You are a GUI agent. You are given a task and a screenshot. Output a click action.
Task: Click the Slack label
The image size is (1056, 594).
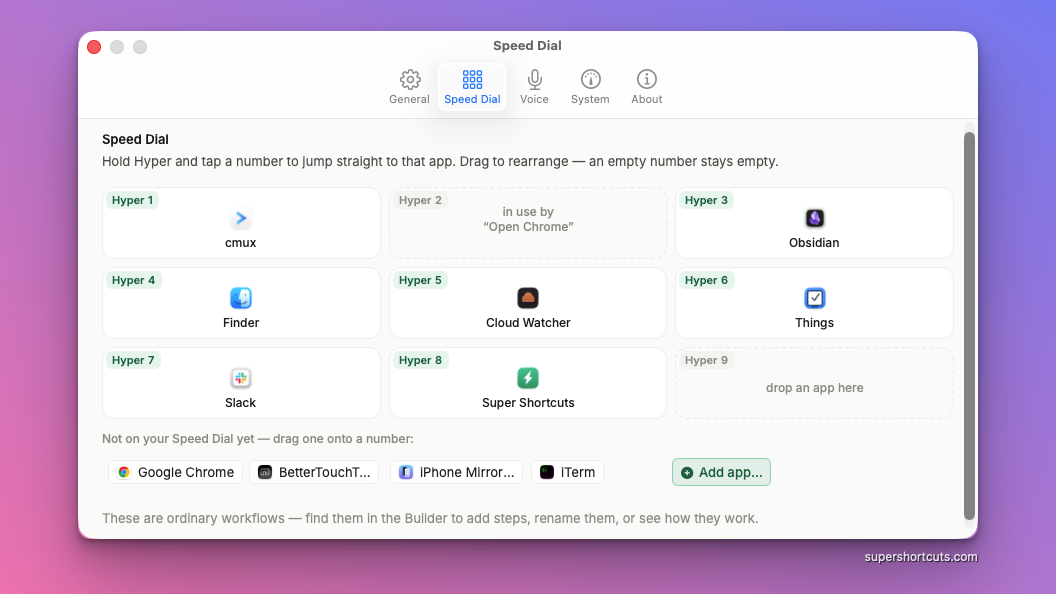tap(240, 403)
